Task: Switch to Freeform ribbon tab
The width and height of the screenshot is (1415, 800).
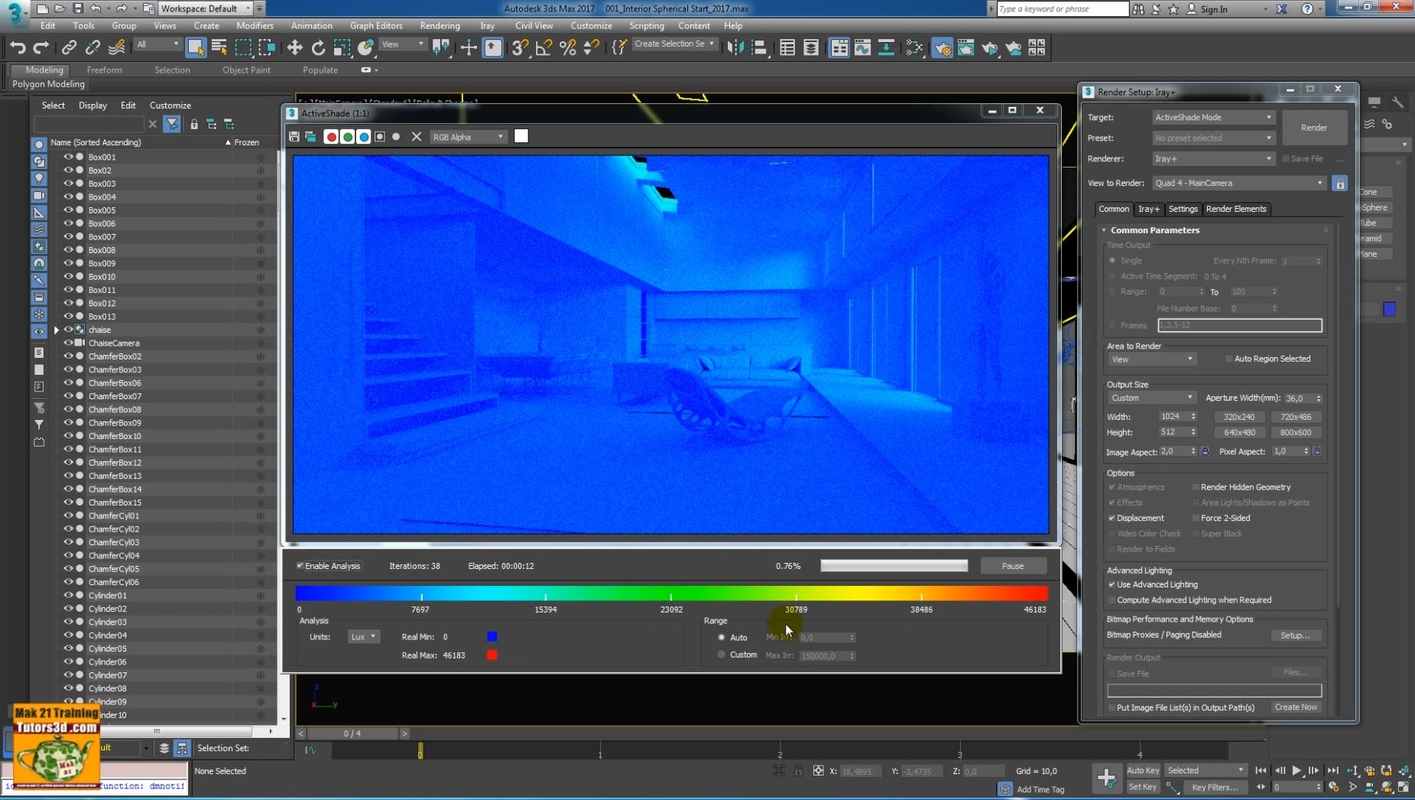Action: [104, 70]
